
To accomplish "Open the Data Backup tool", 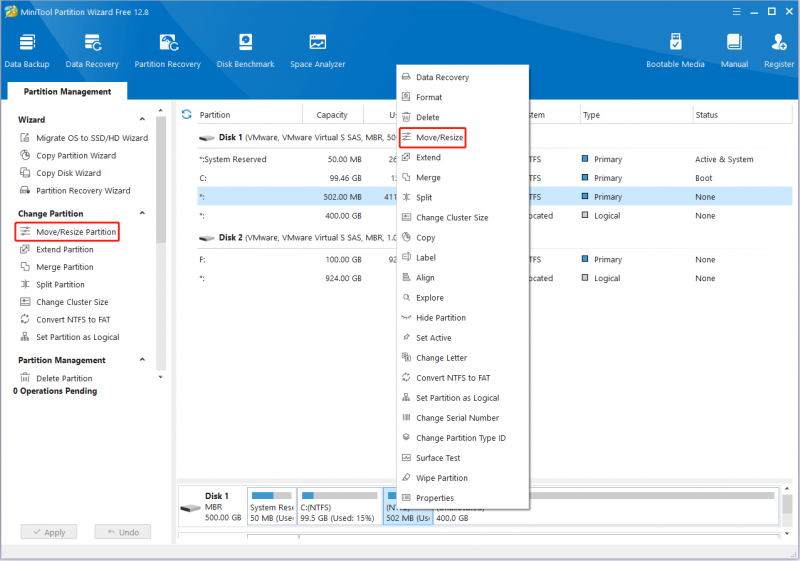I will pyautogui.click(x=27, y=51).
